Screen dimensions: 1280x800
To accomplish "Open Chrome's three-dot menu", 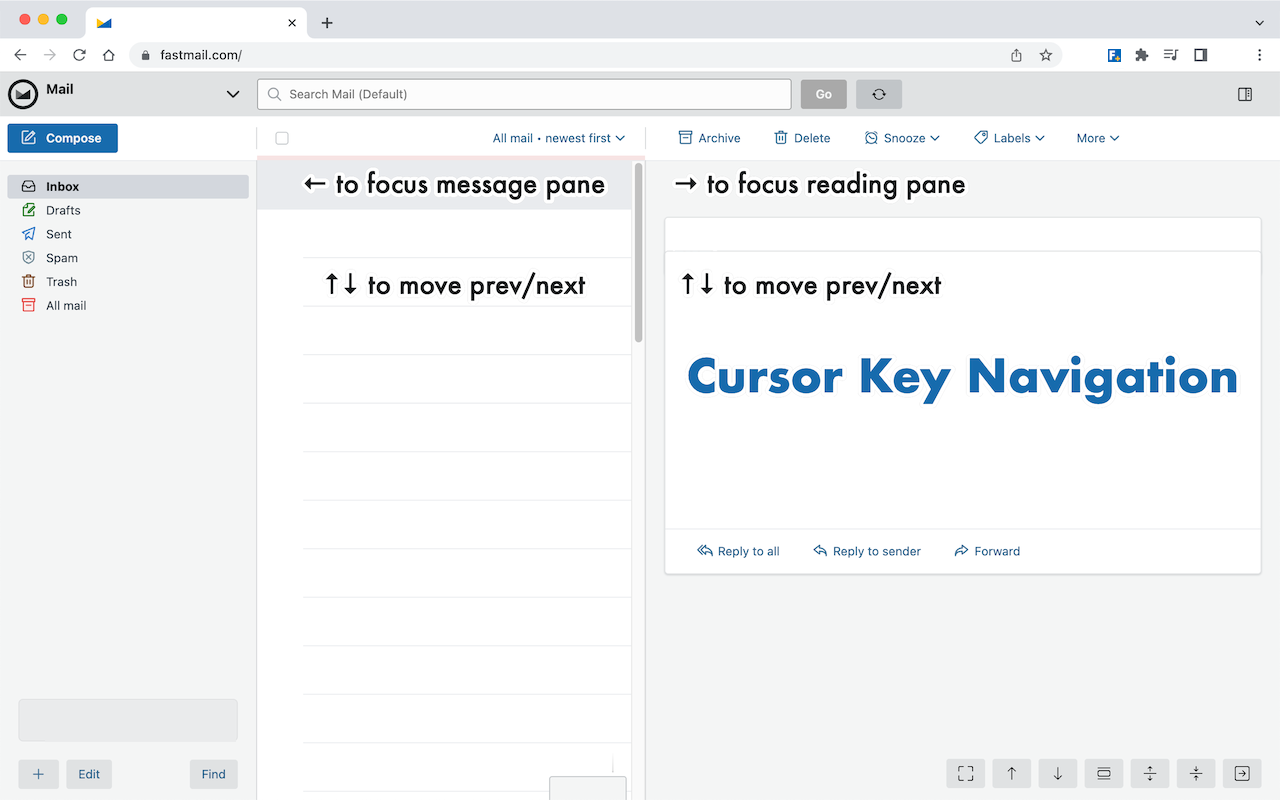I will [x=1260, y=55].
